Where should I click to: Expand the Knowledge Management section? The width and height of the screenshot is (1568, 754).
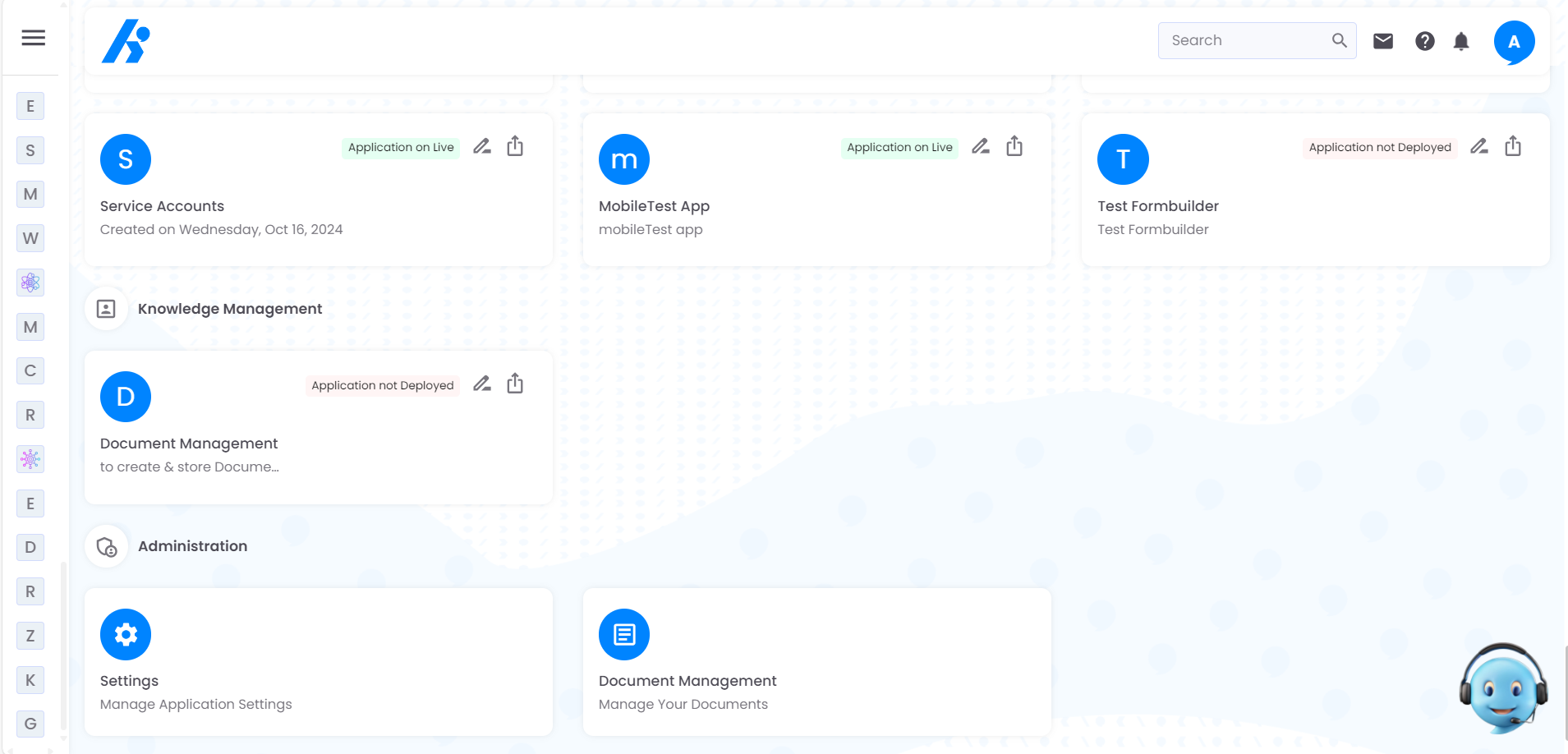pos(230,309)
